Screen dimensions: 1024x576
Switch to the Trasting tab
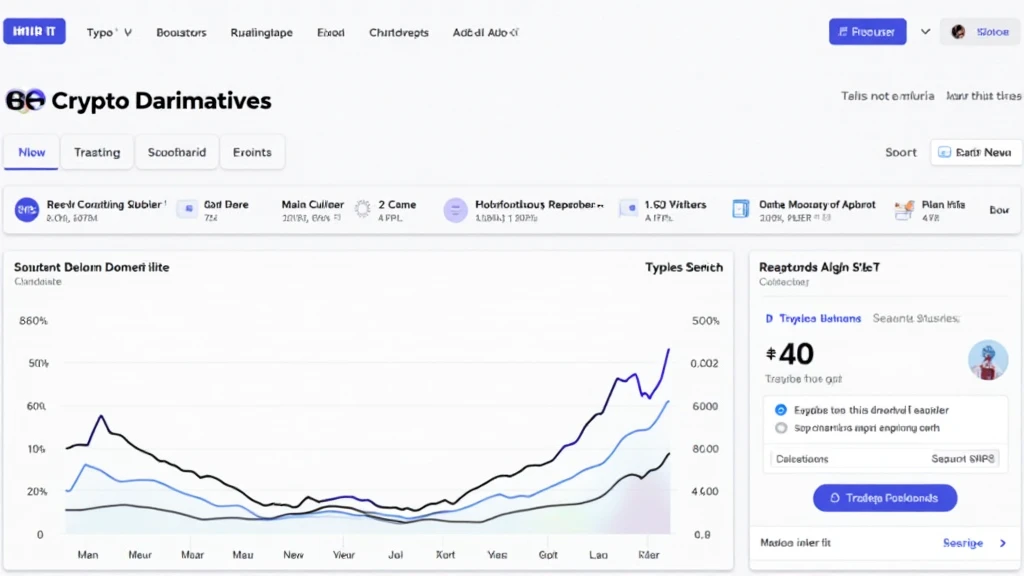click(x=96, y=152)
